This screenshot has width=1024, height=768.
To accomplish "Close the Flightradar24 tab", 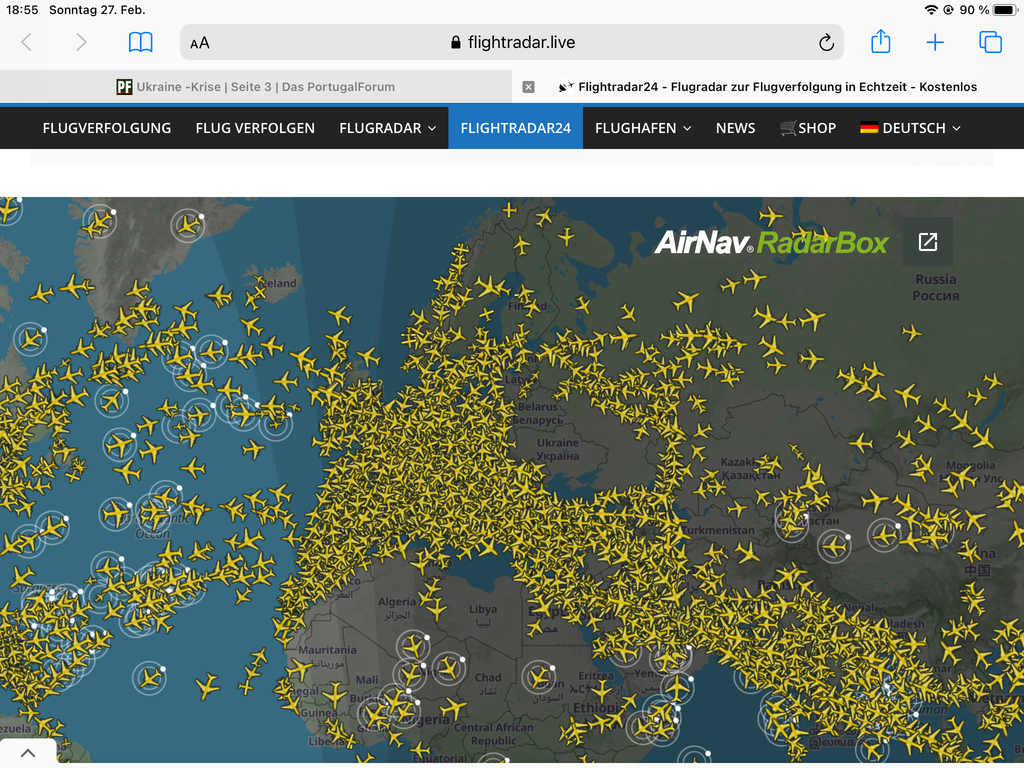I will pos(529,87).
